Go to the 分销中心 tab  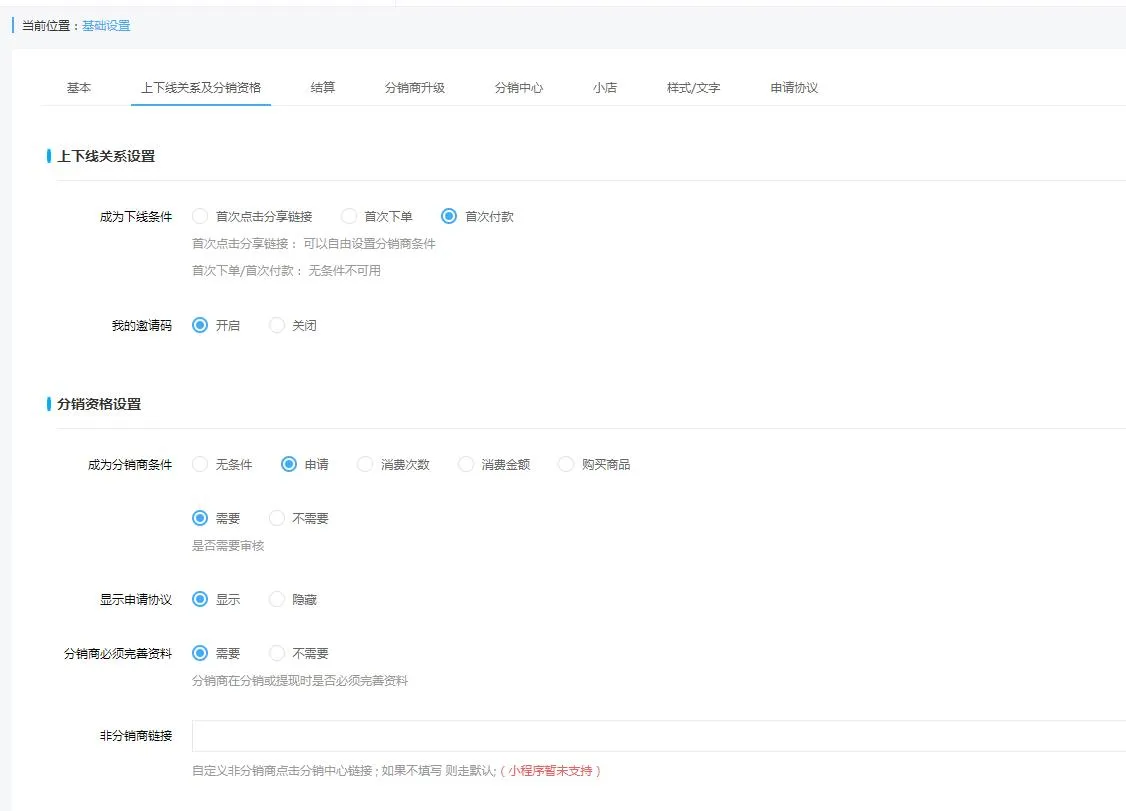pyautogui.click(x=518, y=88)
